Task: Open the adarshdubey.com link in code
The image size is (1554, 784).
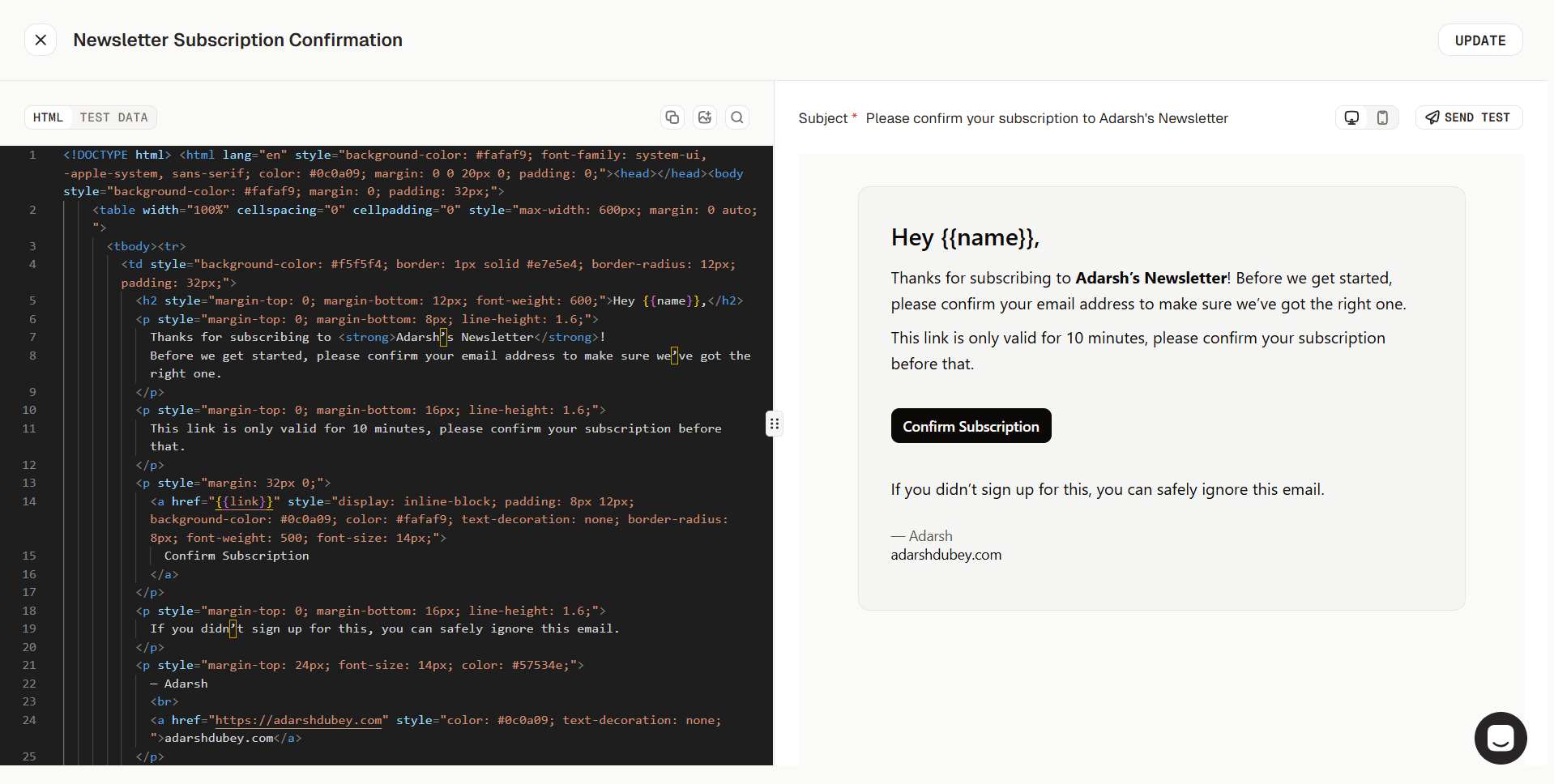Action: pyautogui.click(x=297, y=720)
